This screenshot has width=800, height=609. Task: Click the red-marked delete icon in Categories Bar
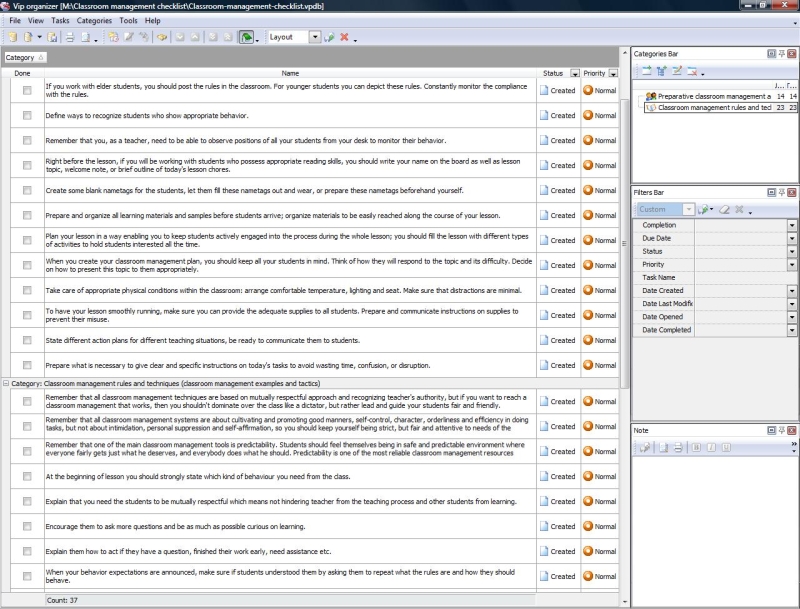(x=691, y=71)
